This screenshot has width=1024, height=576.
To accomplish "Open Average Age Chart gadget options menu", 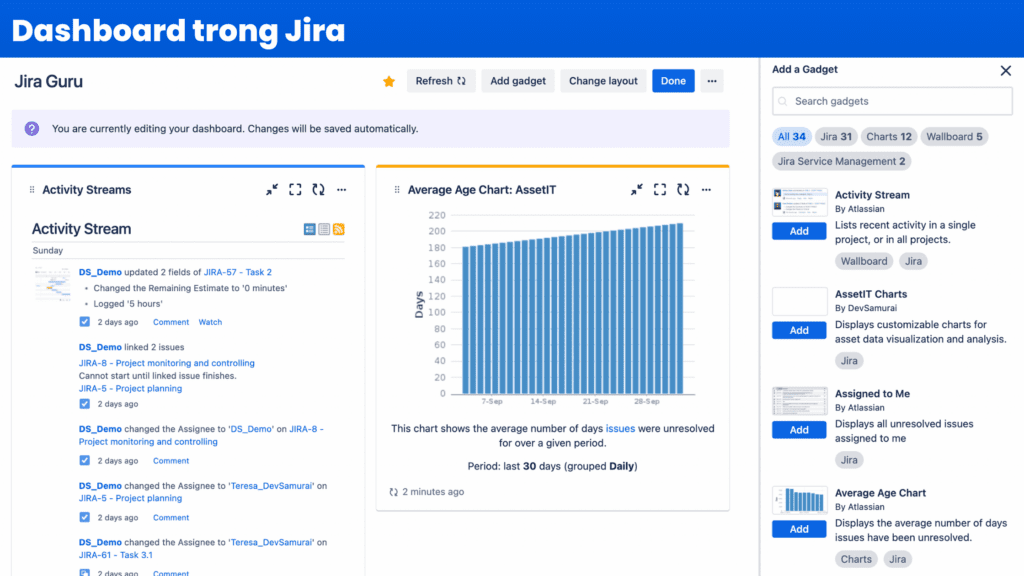I will point(706,190).
